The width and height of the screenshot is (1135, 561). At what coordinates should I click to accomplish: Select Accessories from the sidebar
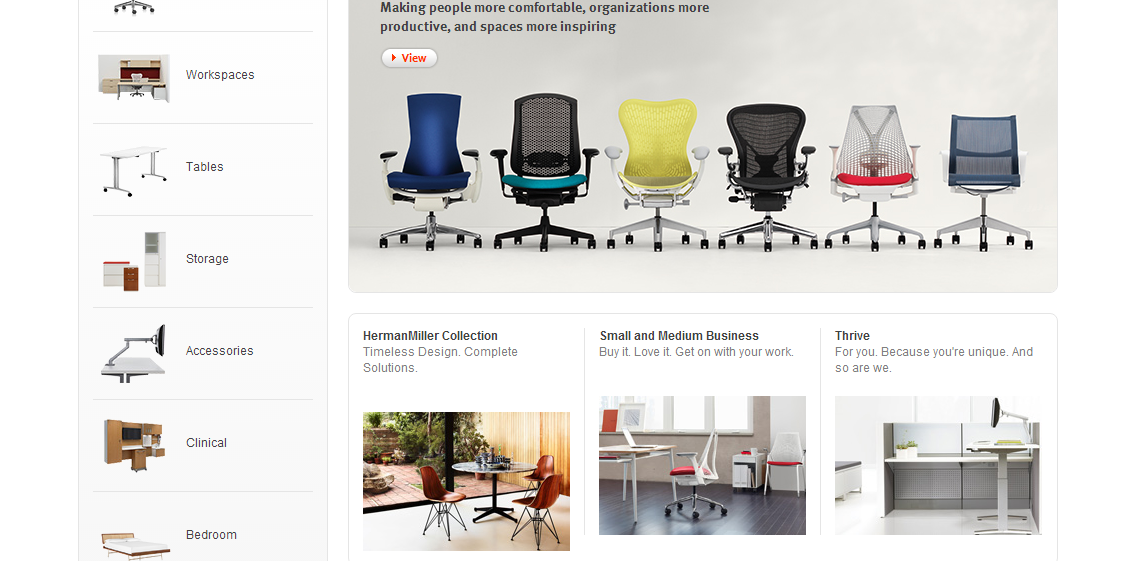click(x=219, y=350)
